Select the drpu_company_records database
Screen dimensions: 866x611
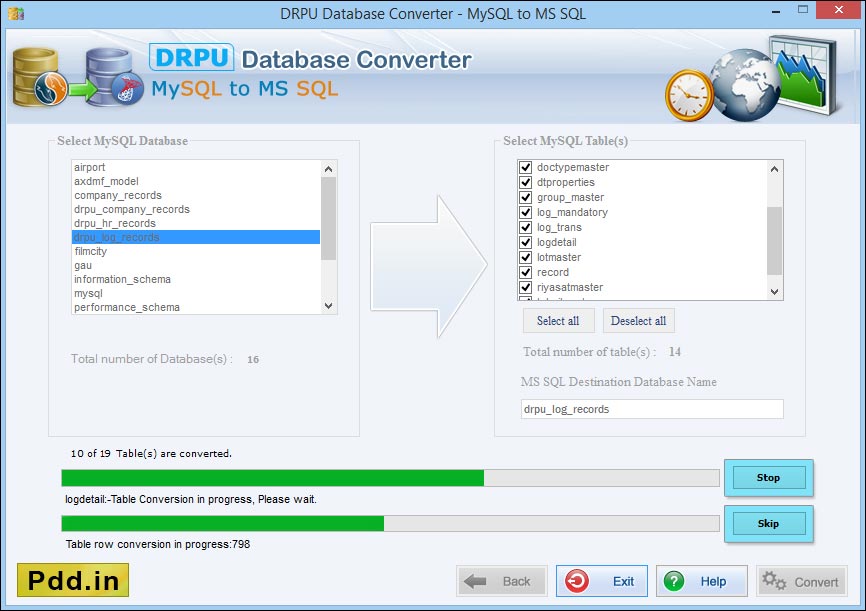click(x=196, y=209)
